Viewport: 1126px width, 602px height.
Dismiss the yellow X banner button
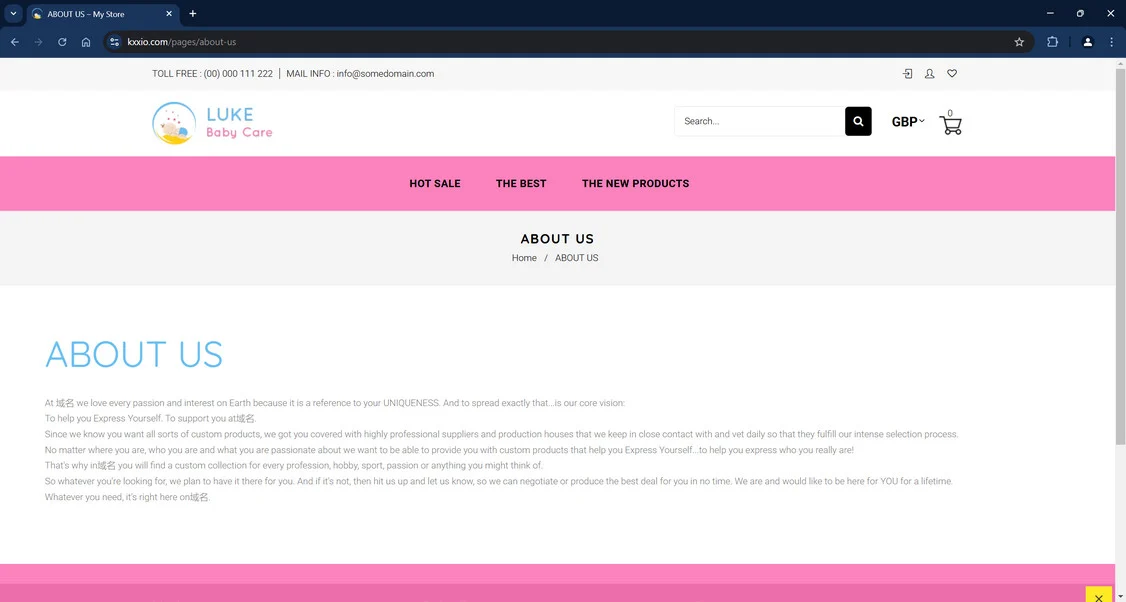tap(1099, 596)
